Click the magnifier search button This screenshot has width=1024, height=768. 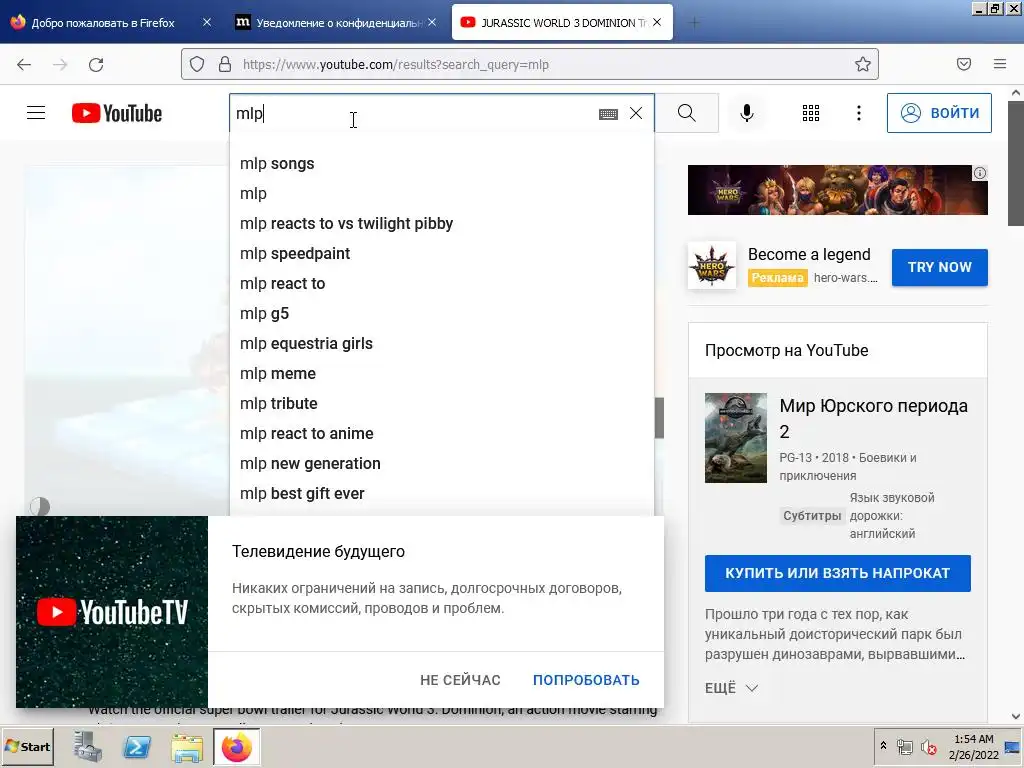(x=686, y=113)
